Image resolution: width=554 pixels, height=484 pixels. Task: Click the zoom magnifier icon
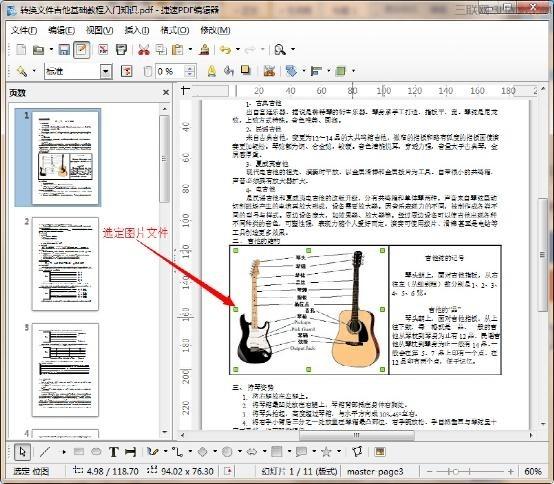280,50
